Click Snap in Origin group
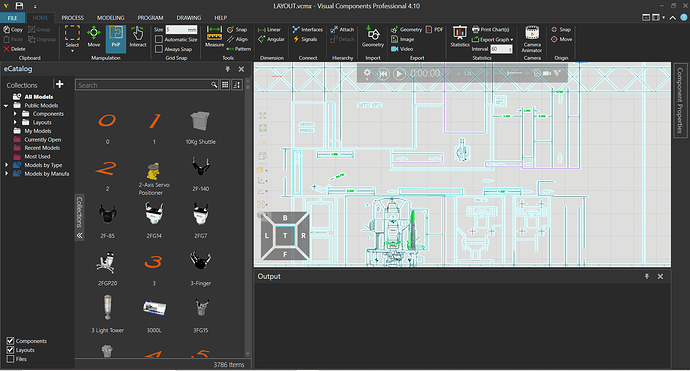The image size is (690, 371). (x=561, y=29)
